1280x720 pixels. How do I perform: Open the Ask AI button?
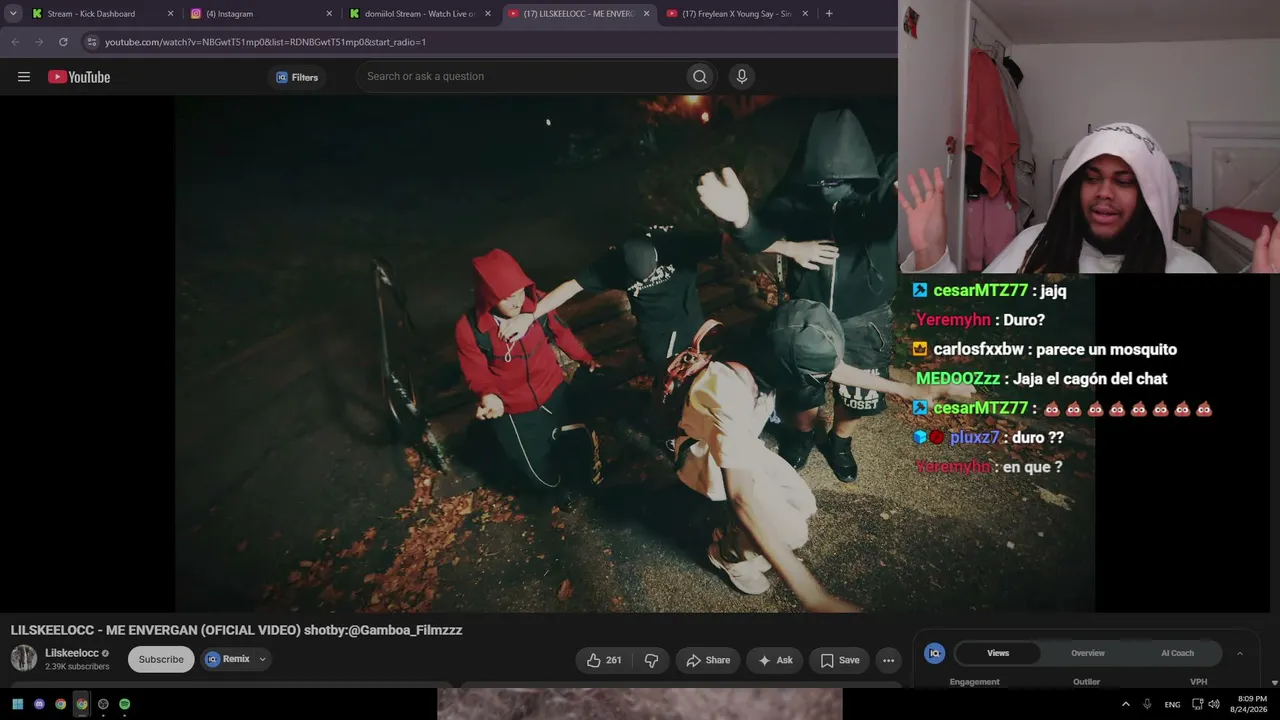(x=775, y=660)
